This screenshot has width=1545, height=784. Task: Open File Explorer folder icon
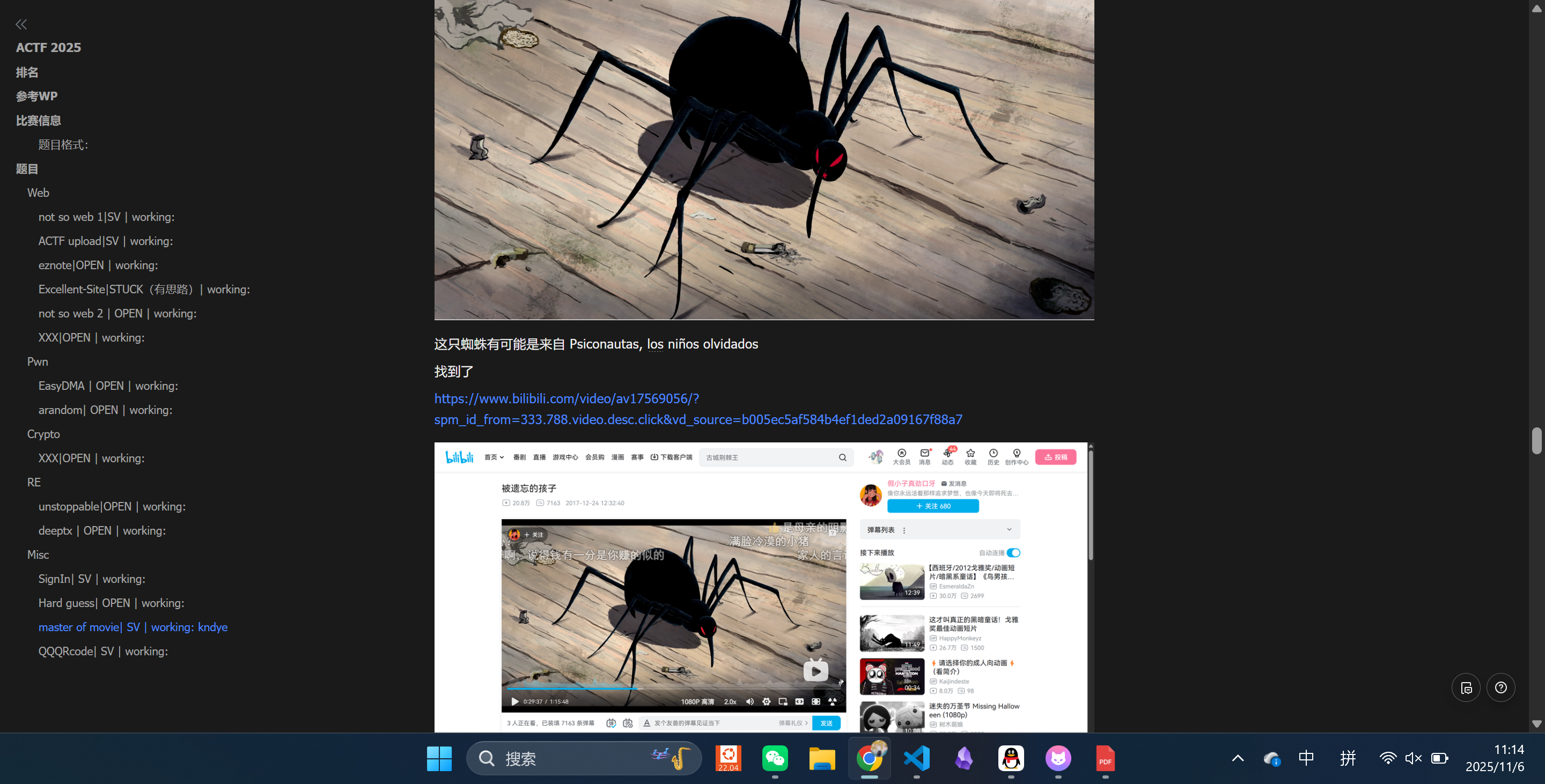(822, 758)
